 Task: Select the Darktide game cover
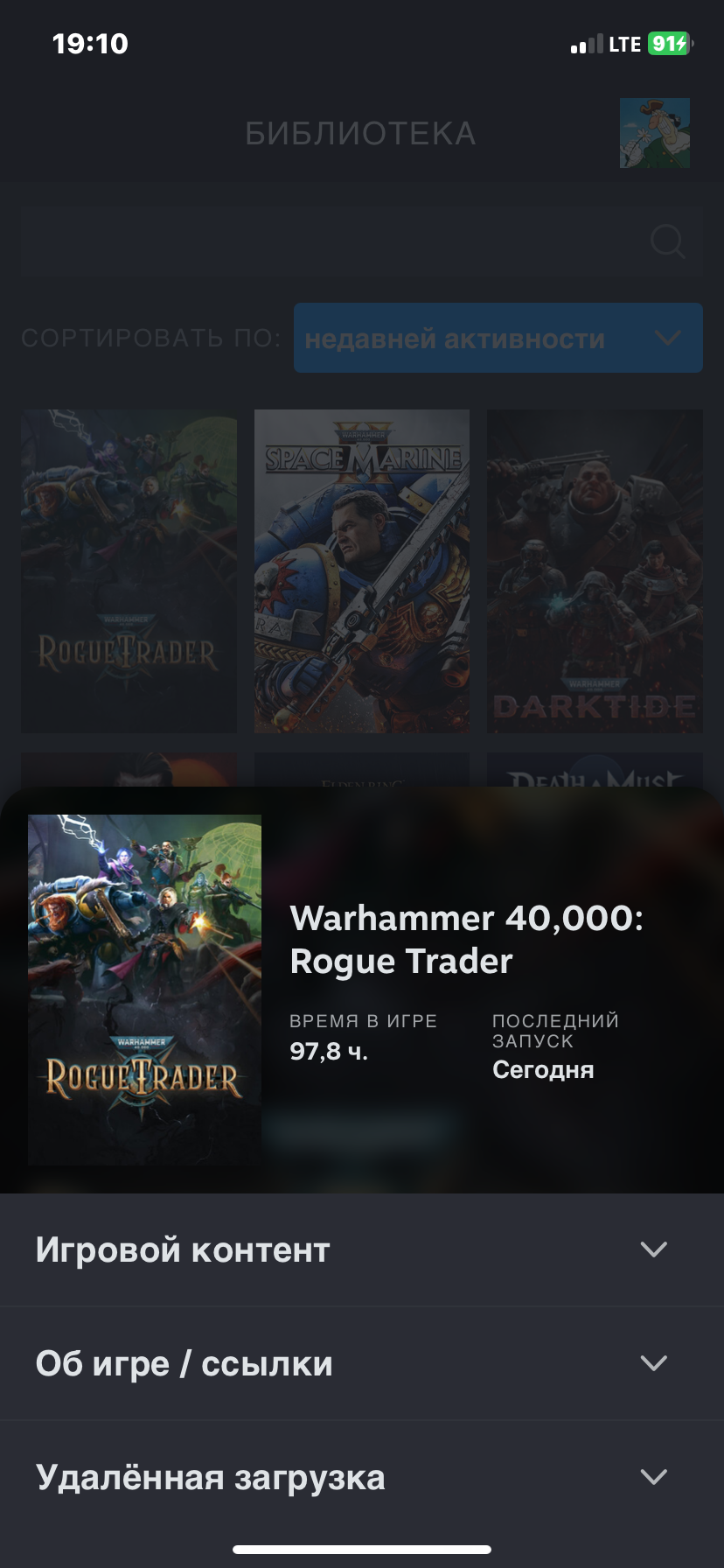[595, 571]
